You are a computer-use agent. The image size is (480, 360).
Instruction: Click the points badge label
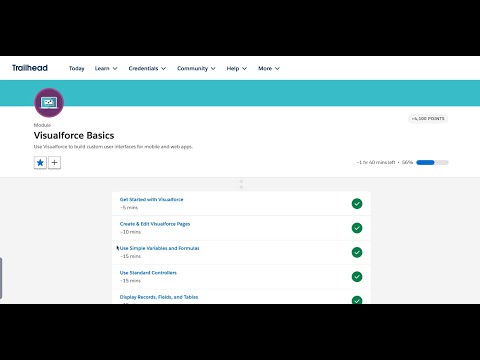click(428, 119)
